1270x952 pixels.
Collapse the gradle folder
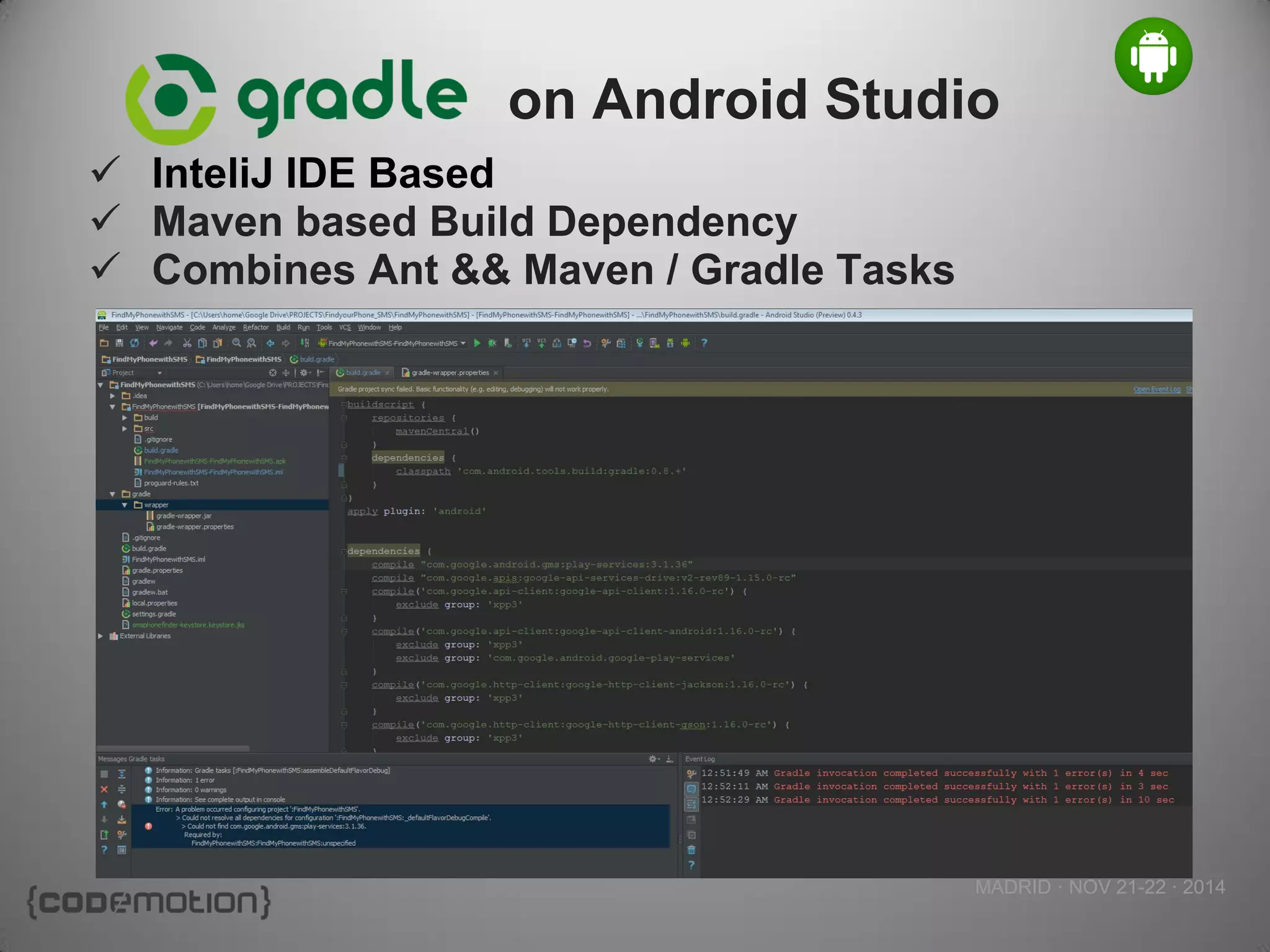(x=112, y=495)
